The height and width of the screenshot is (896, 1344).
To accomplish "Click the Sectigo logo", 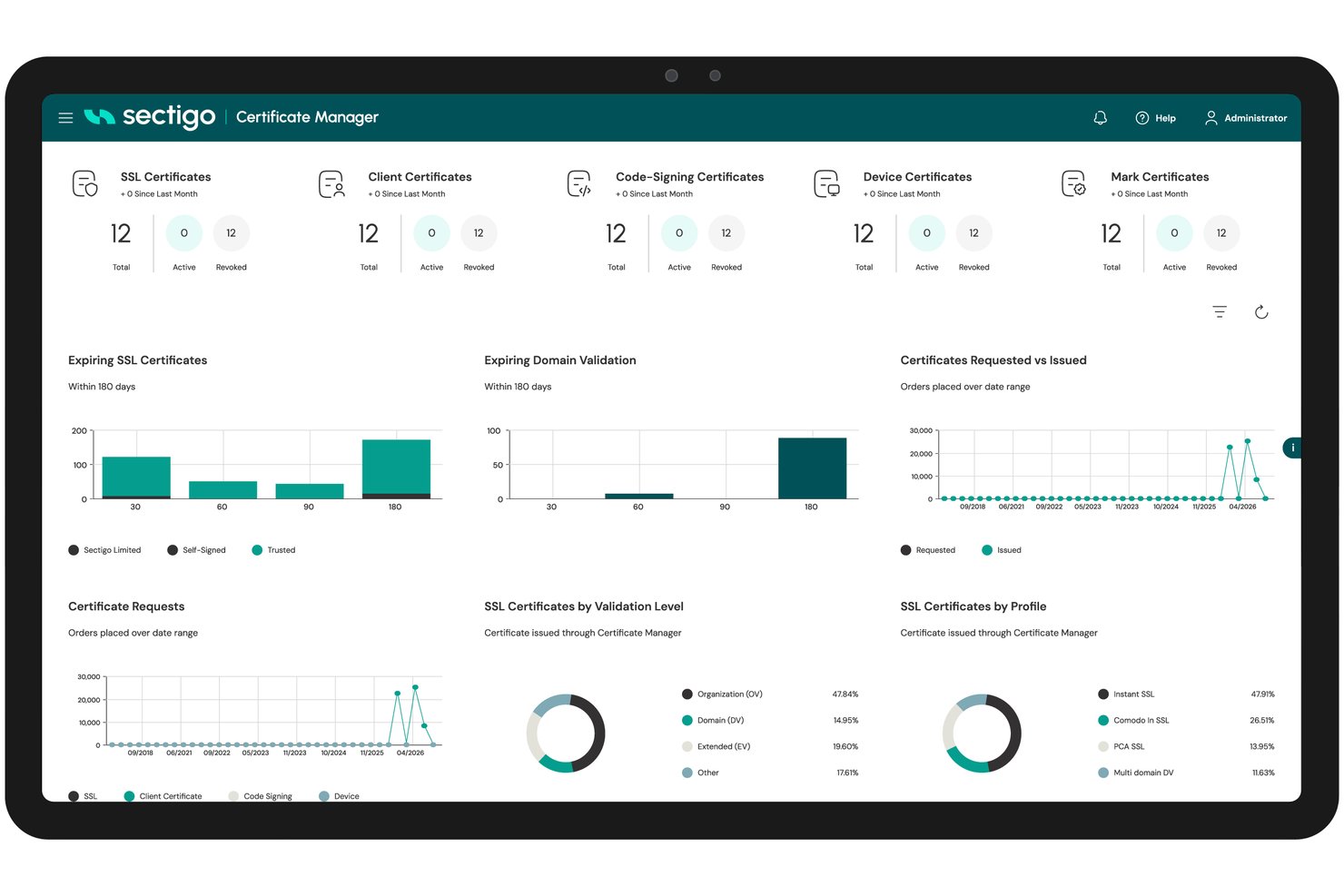I will (x=150, y=117).
